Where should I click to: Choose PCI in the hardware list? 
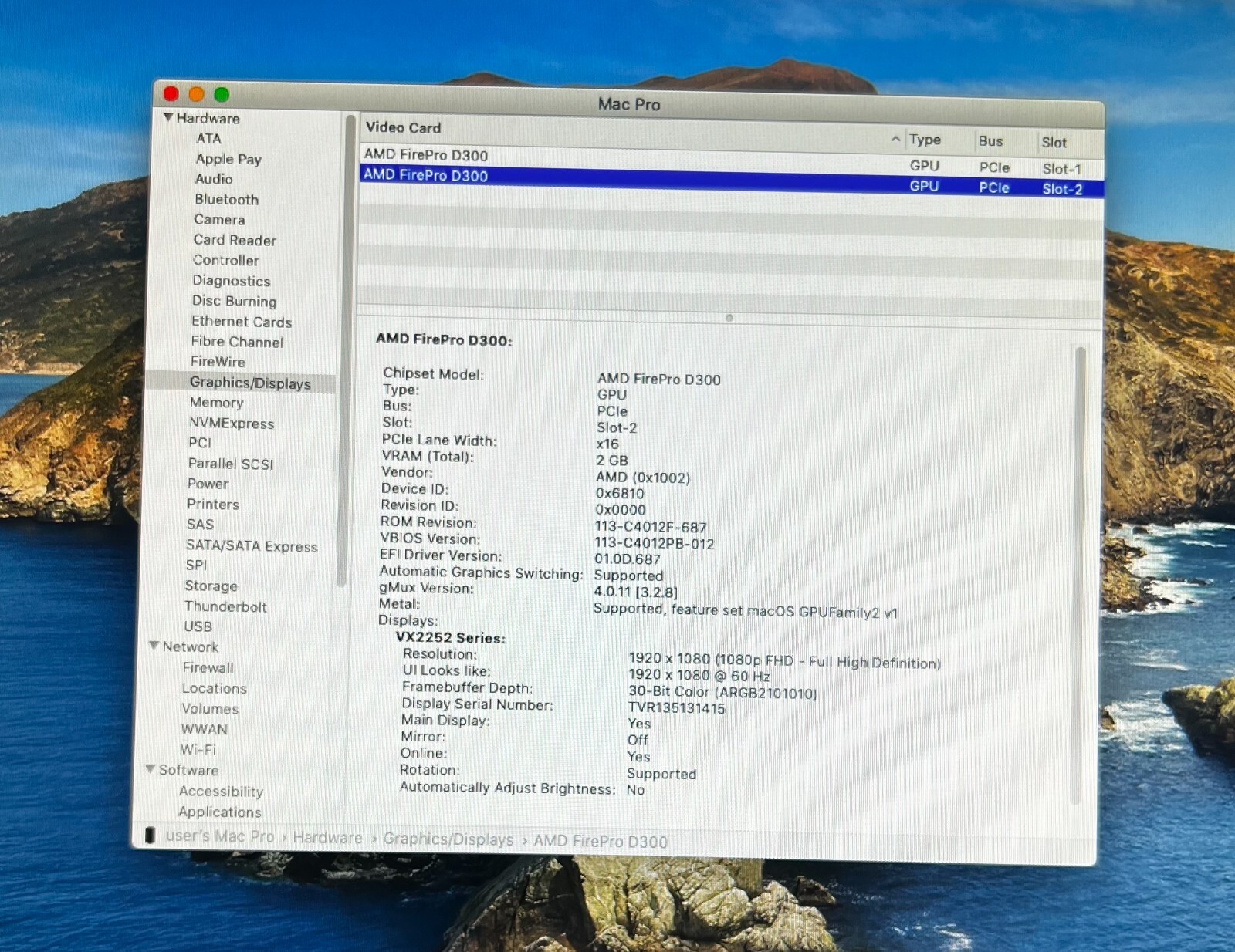pyautogui.click(x=200, y=443)
